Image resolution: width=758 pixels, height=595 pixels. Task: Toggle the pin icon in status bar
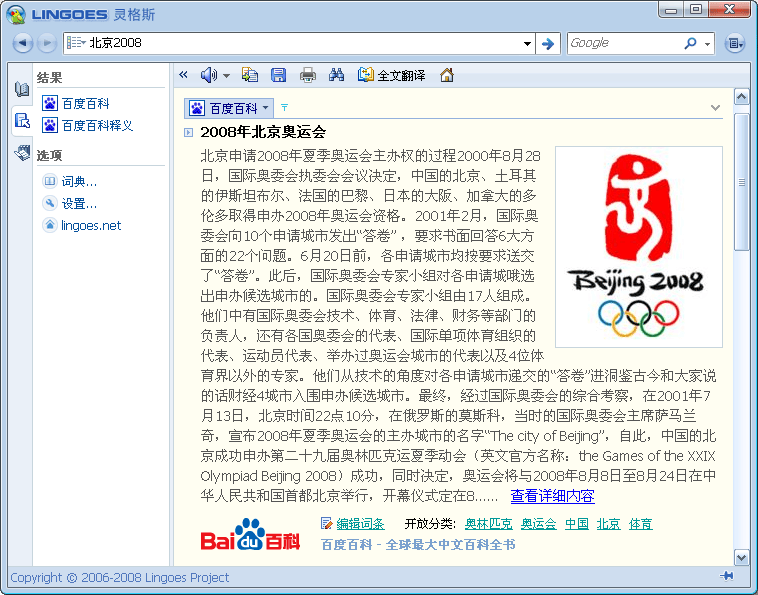[727, 576]
